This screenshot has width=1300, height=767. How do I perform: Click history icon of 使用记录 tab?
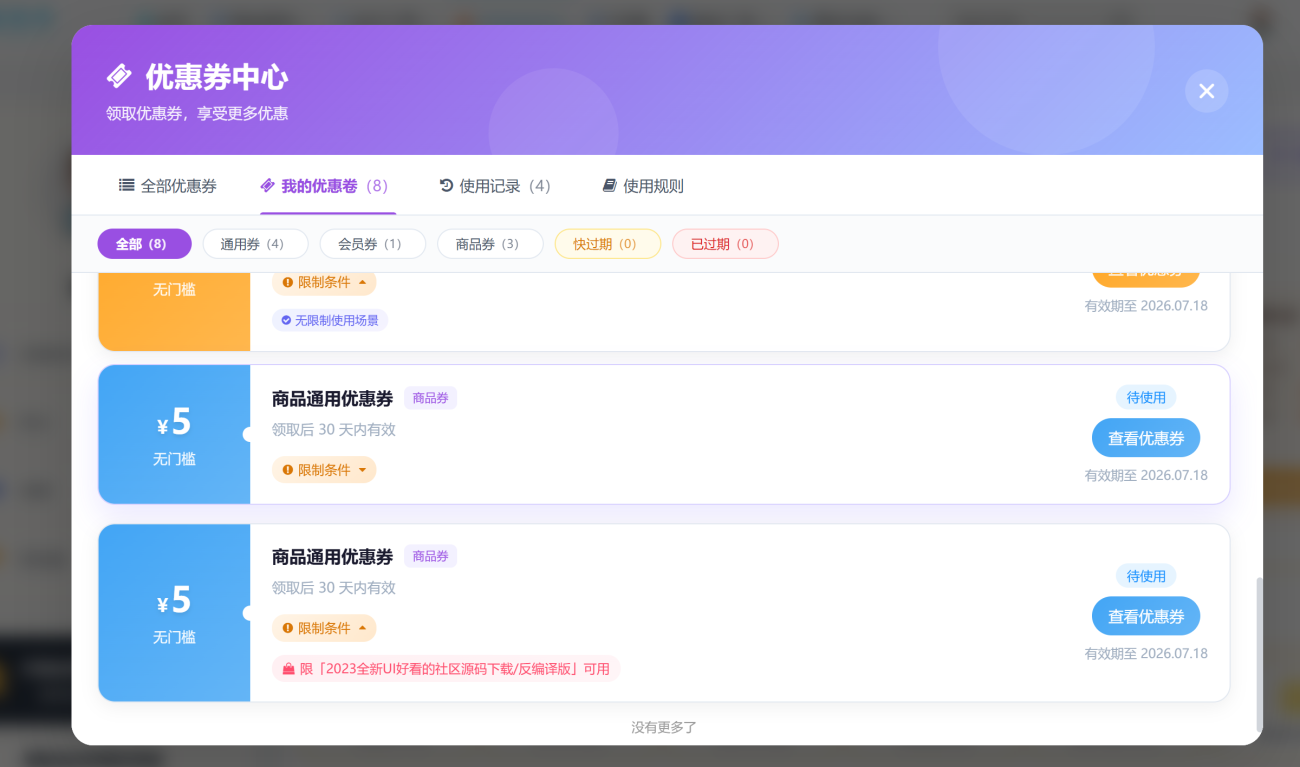point(446,186)
